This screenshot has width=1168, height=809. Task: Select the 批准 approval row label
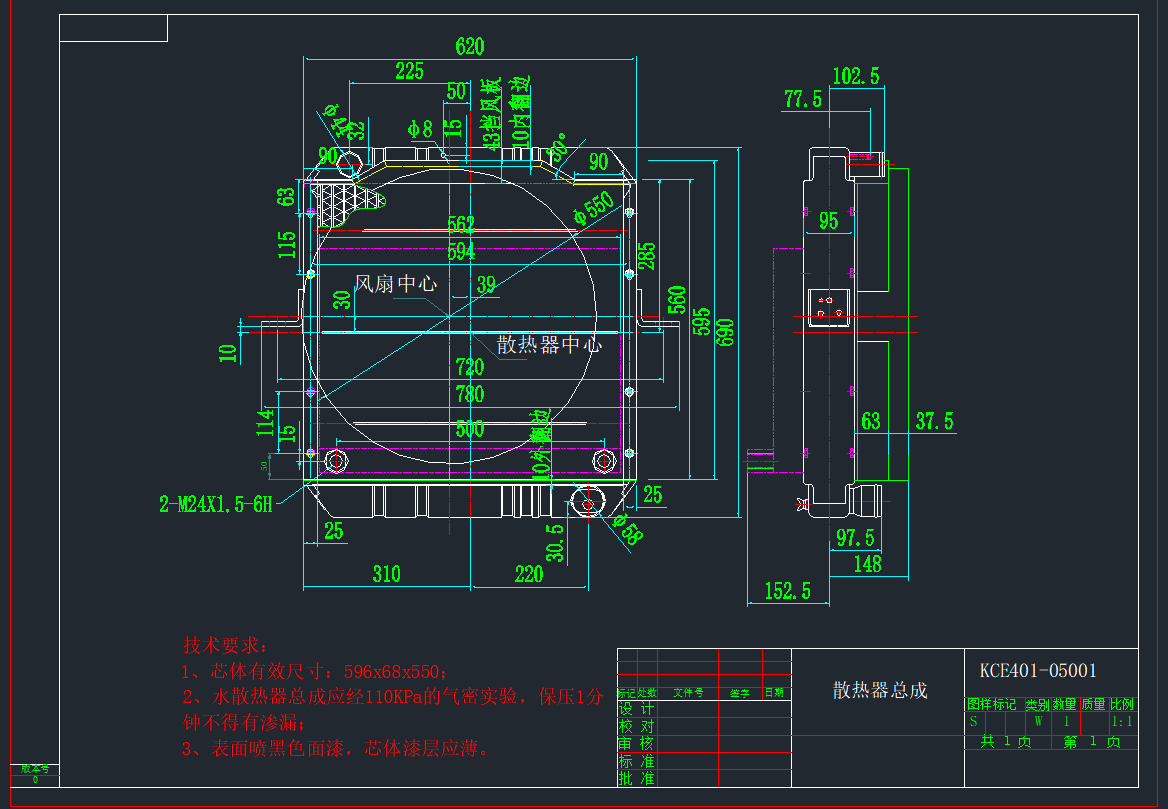click(637, 778)
